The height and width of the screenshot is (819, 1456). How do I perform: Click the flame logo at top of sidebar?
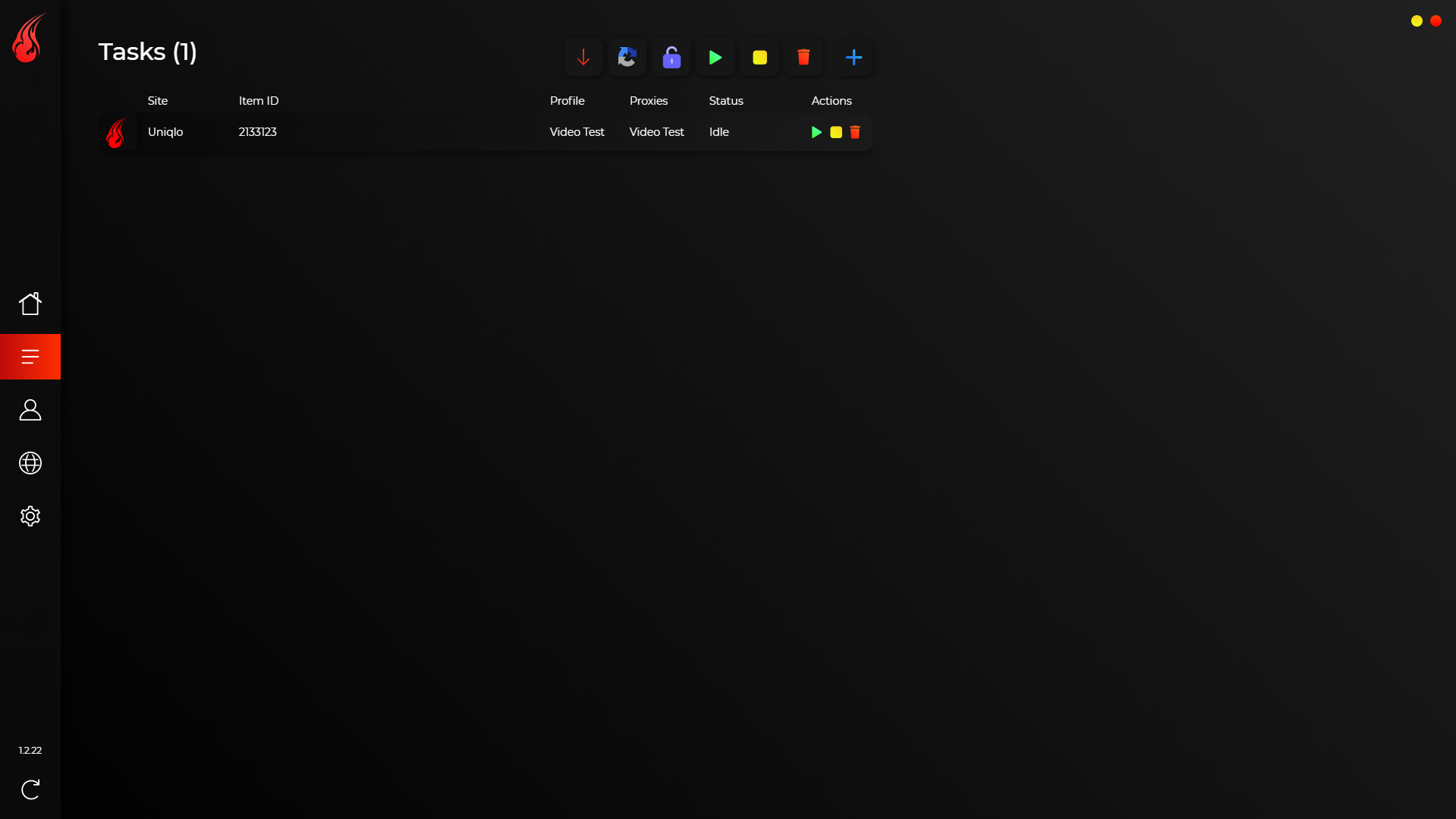[x=29, y=38]
